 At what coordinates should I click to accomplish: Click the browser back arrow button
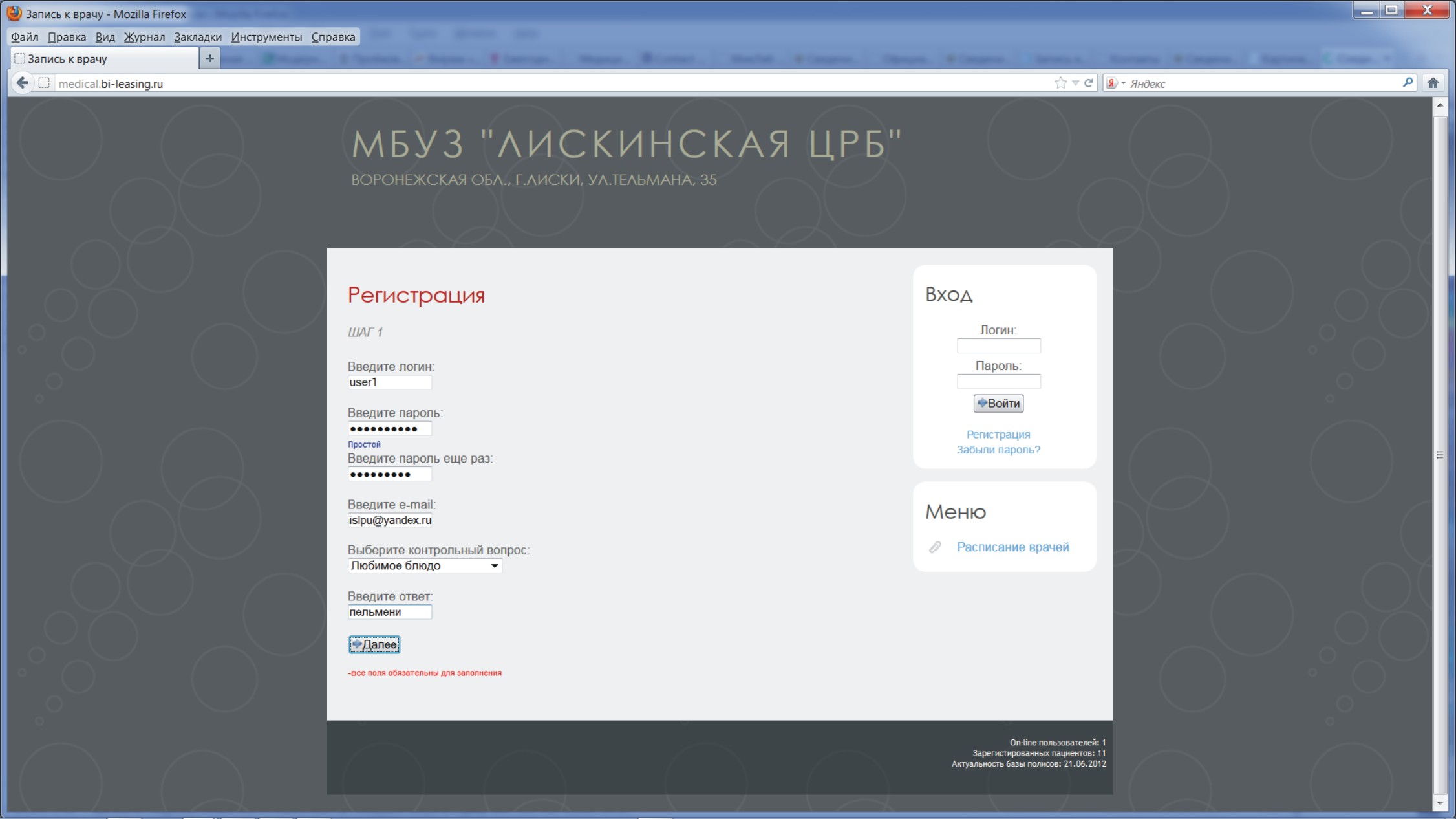click(23, 83)
